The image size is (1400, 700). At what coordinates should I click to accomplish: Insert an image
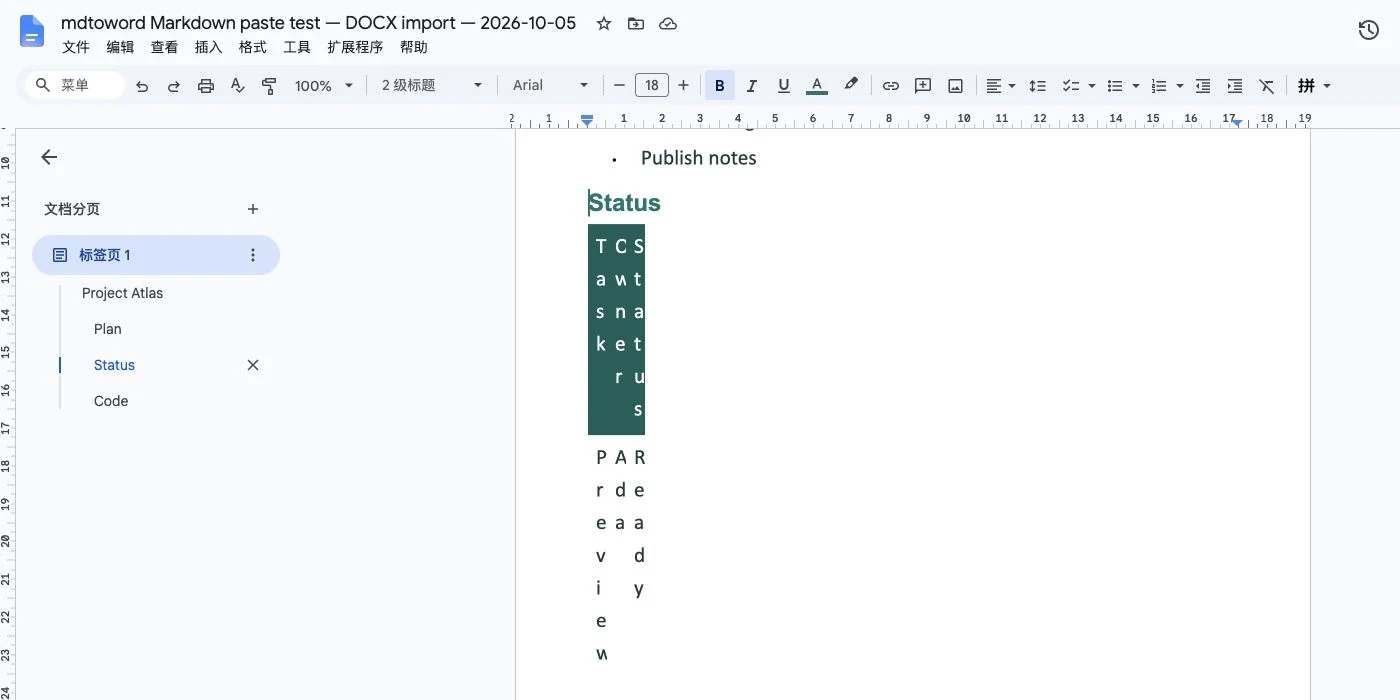(955, 86)
